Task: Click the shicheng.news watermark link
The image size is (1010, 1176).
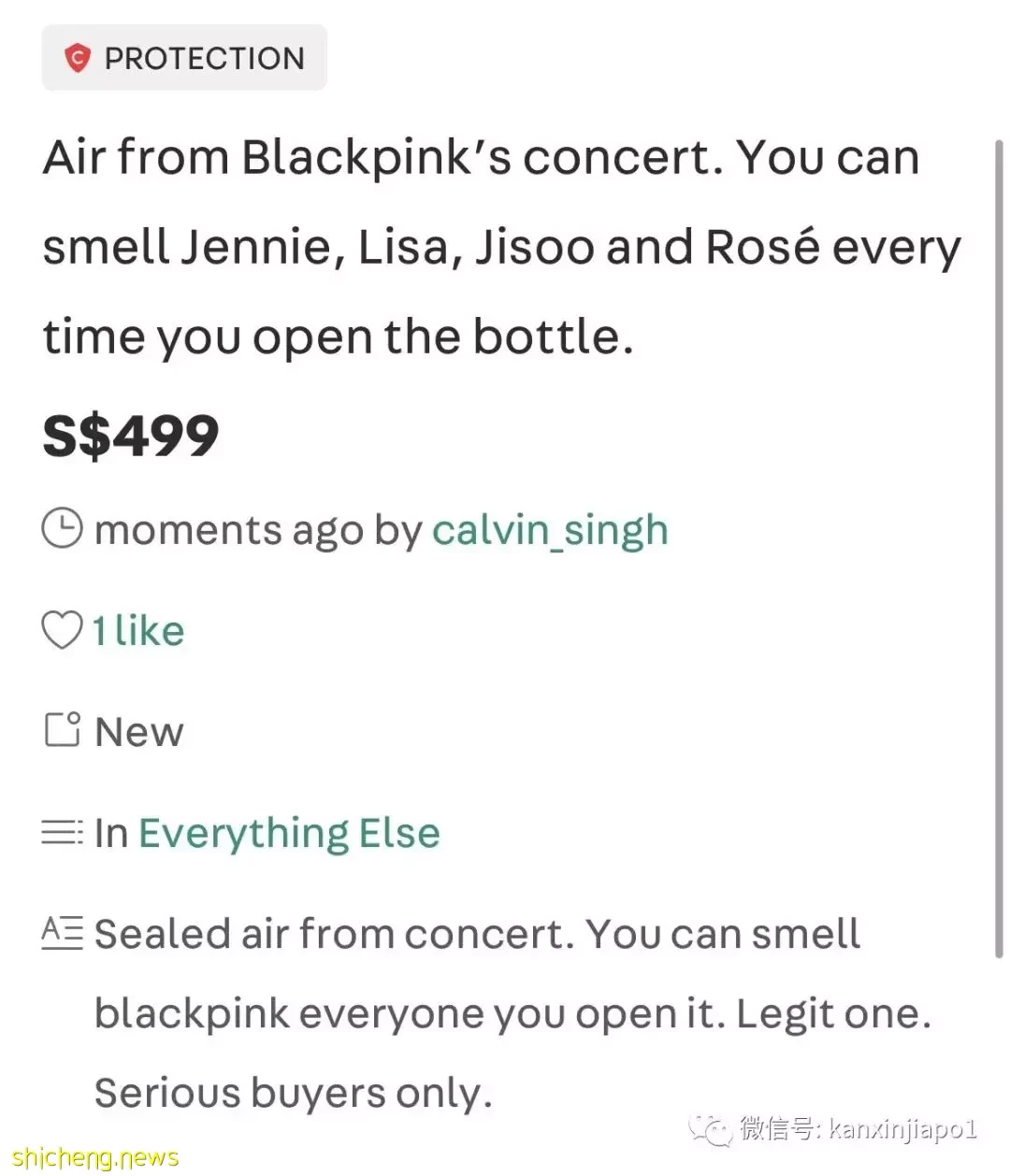Action: pos(96,1157)
